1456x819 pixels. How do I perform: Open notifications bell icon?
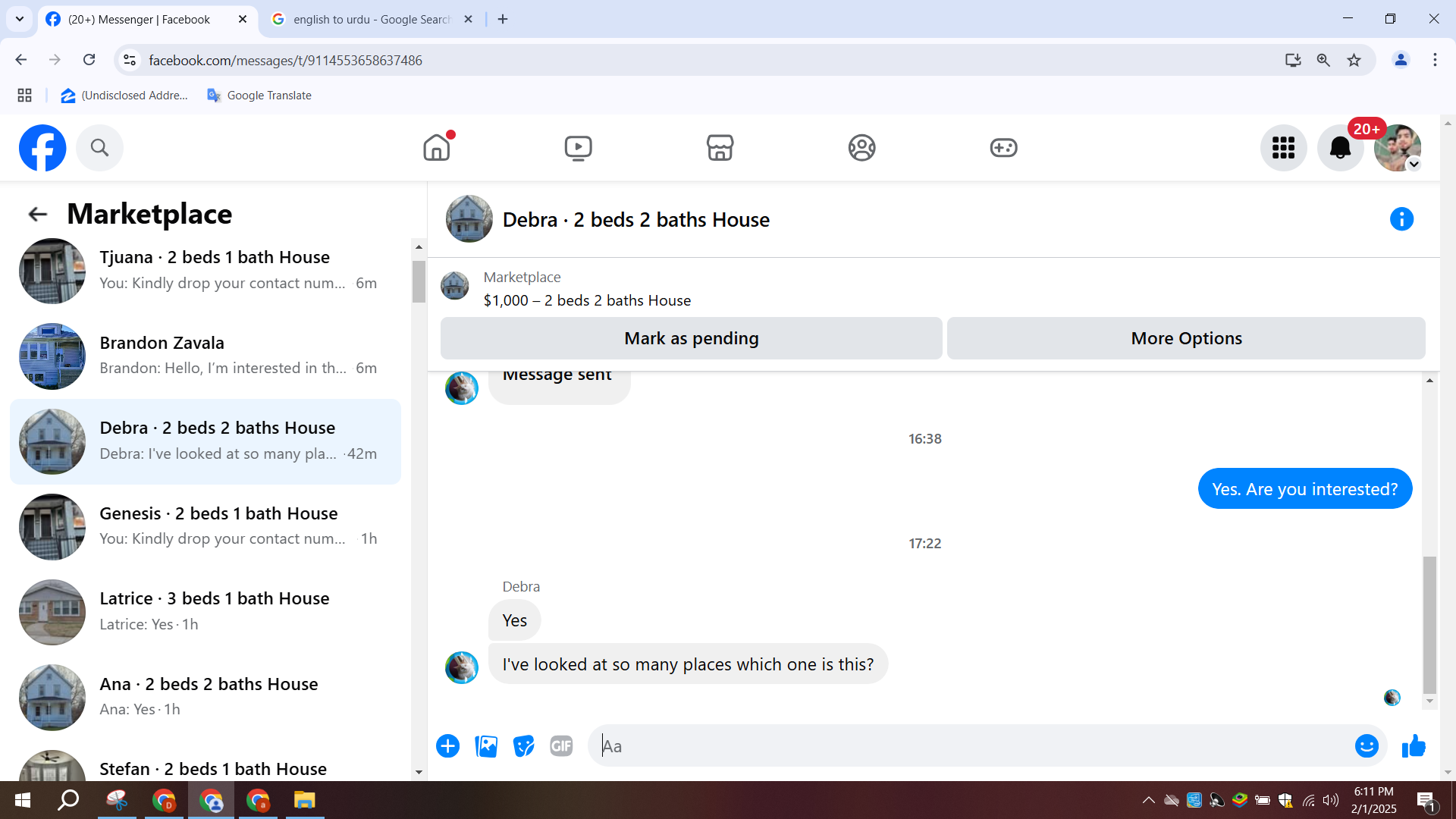(x=1340, y=148)
